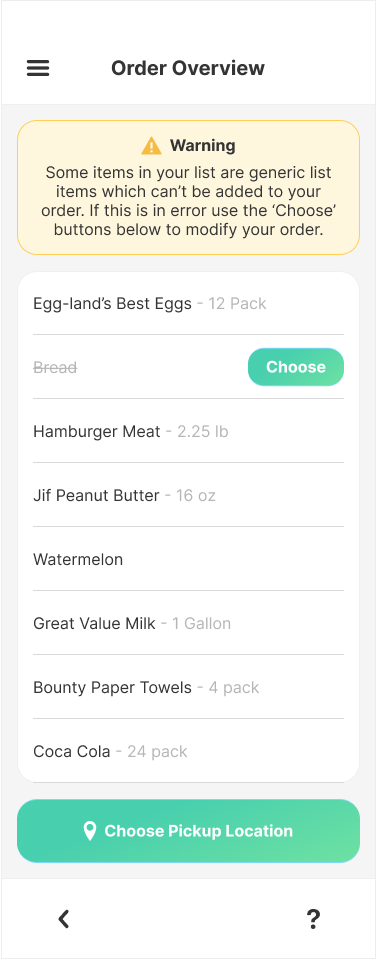Select Egg-land's Best Eggs item

click(x=188, y=303)
